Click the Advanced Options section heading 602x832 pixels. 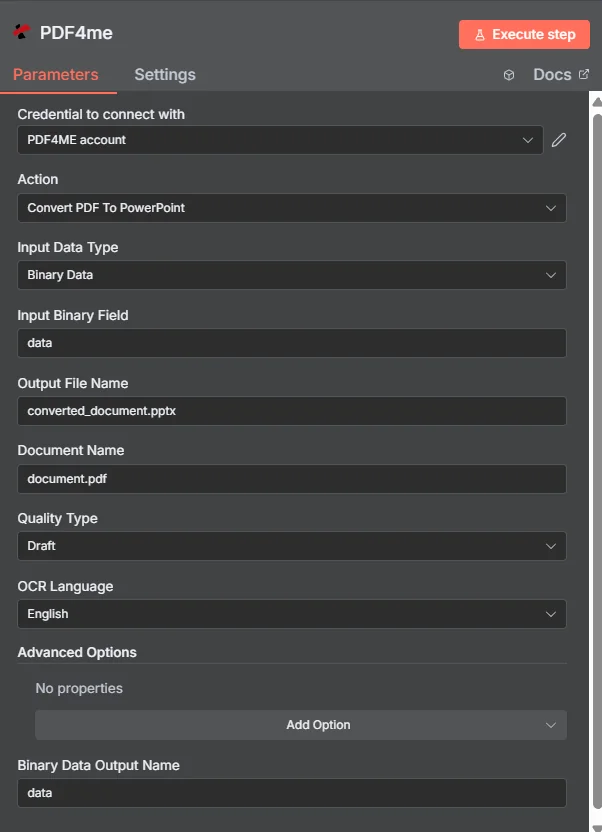click(x=77, y=652)
